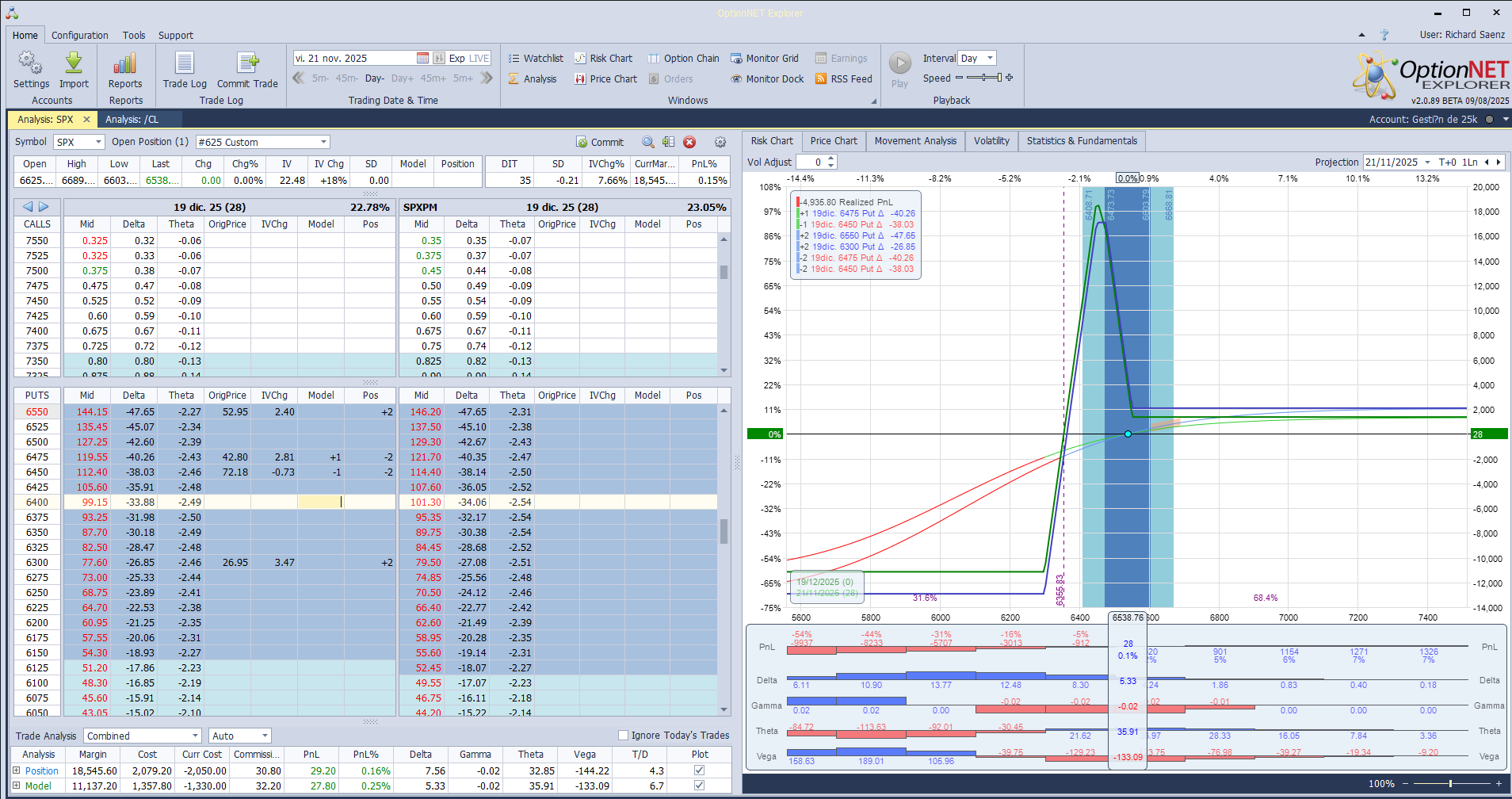Open the Configuration menu
The image size is (1512, 799).
80,36
